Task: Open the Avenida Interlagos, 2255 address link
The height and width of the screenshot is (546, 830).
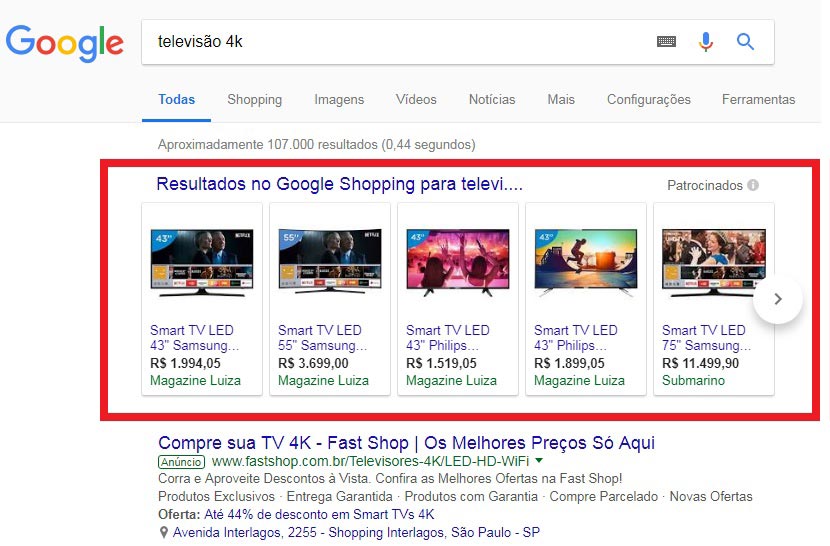Action: point(356,532)
